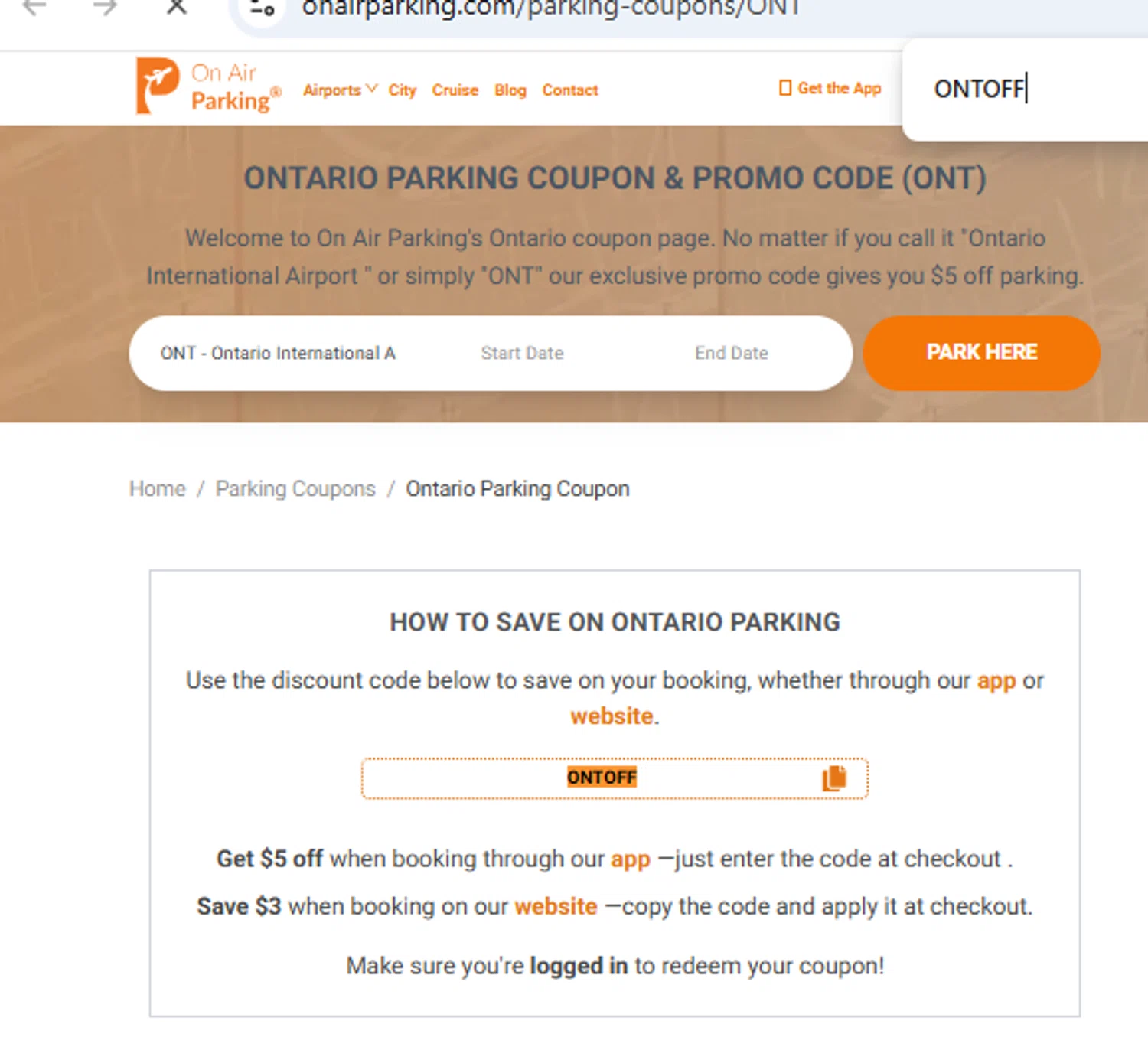Select the airport field showing ONT
Screen dimensions: 1148x1037
(x=278, y=353)
